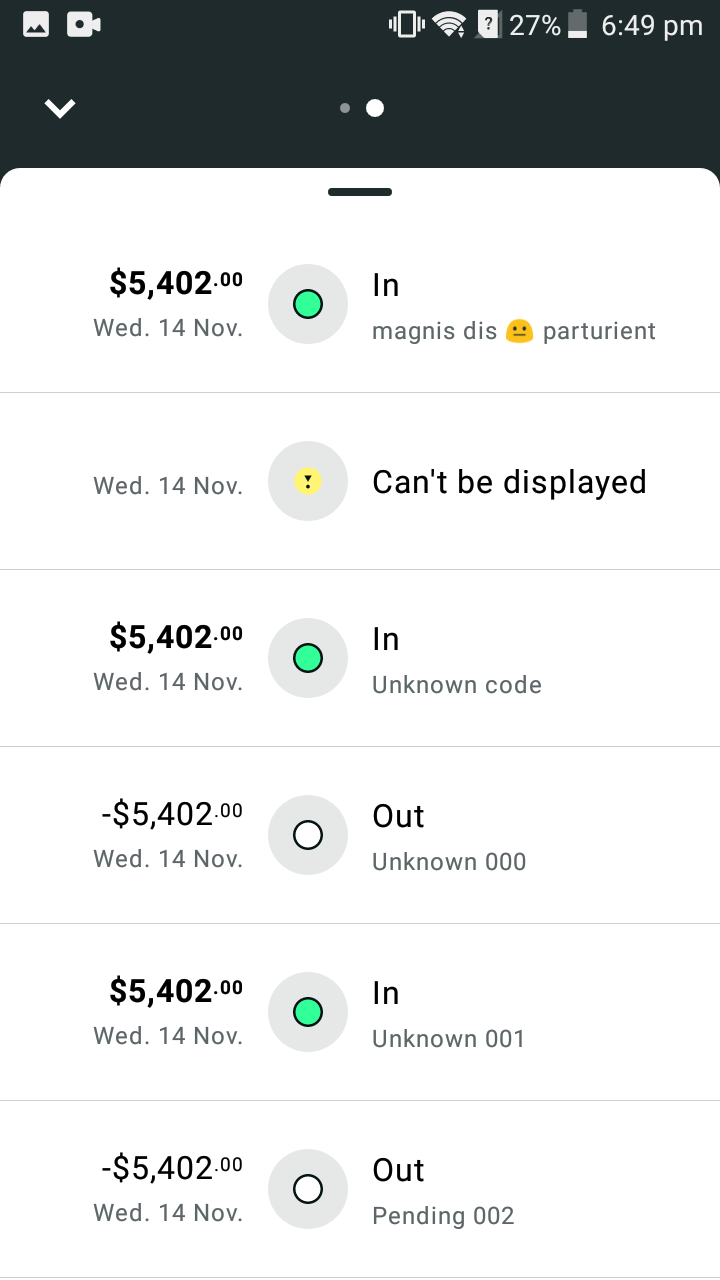Image resolution: width=720 pixels, height=1280 pixels.
Task: Open the Unknown code transaction details
Action: coord(457,660)
